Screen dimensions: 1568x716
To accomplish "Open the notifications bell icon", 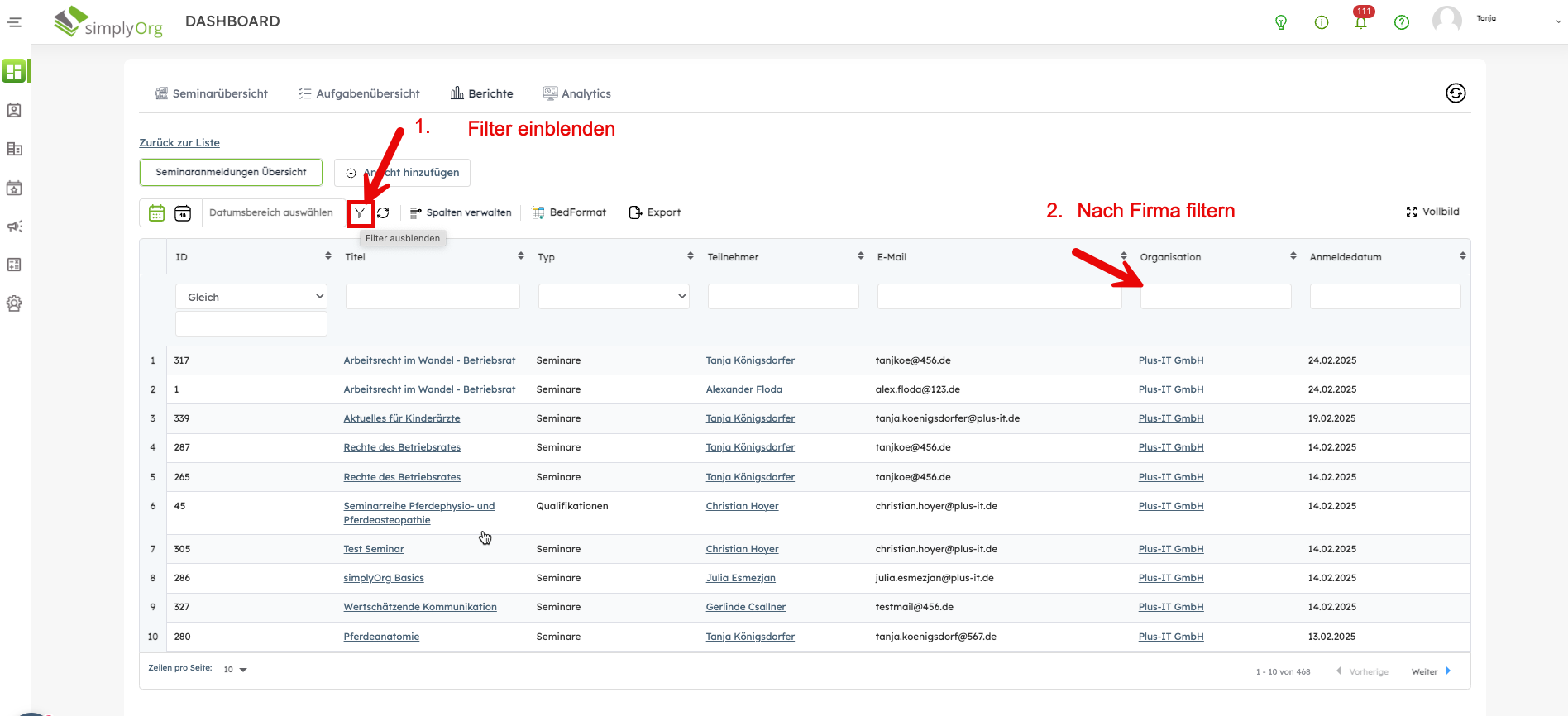I will 1360,22.
